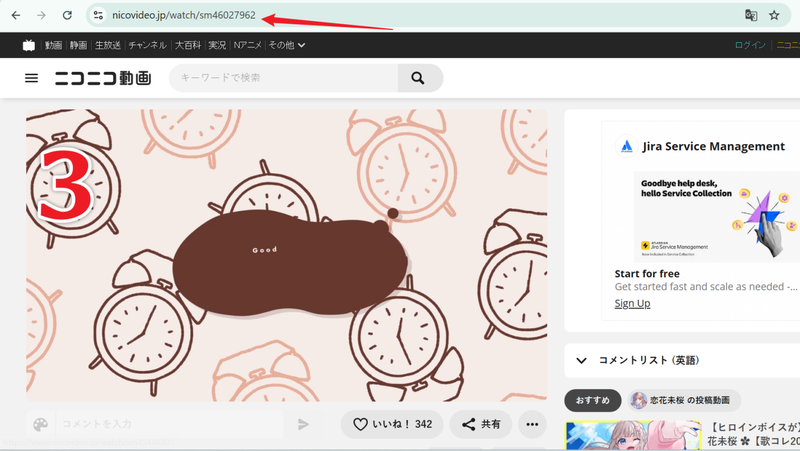Viewport: 800px width, 451px height.
Task: Click the Sign Up link
Action: tap(632, 304)
